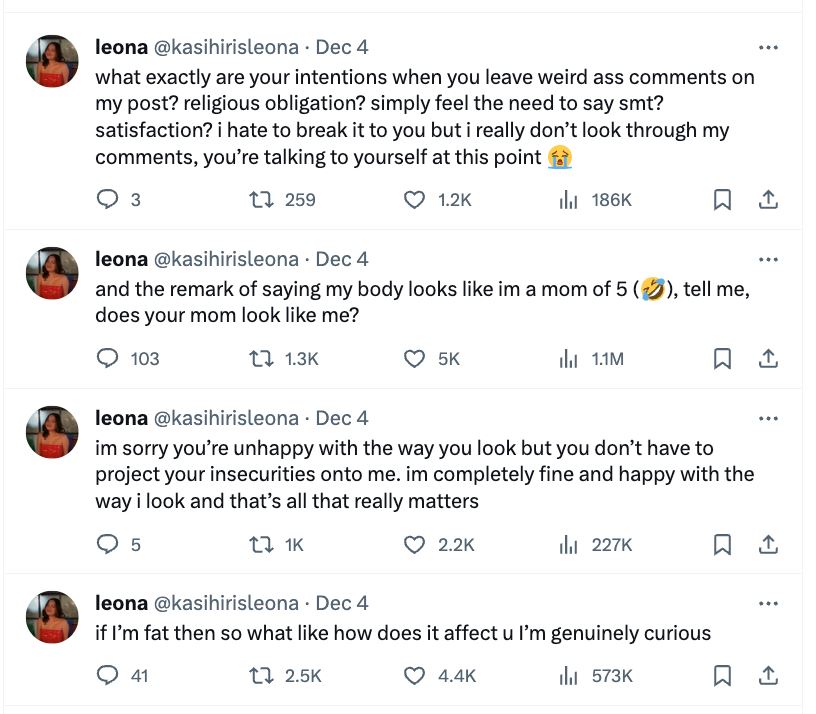Share the "mom of 5" tweet

coord(768,356)
